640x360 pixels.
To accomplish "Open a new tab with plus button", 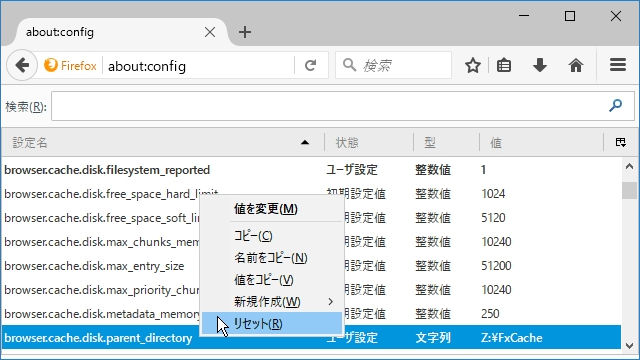I will click(x=245, y=32).
